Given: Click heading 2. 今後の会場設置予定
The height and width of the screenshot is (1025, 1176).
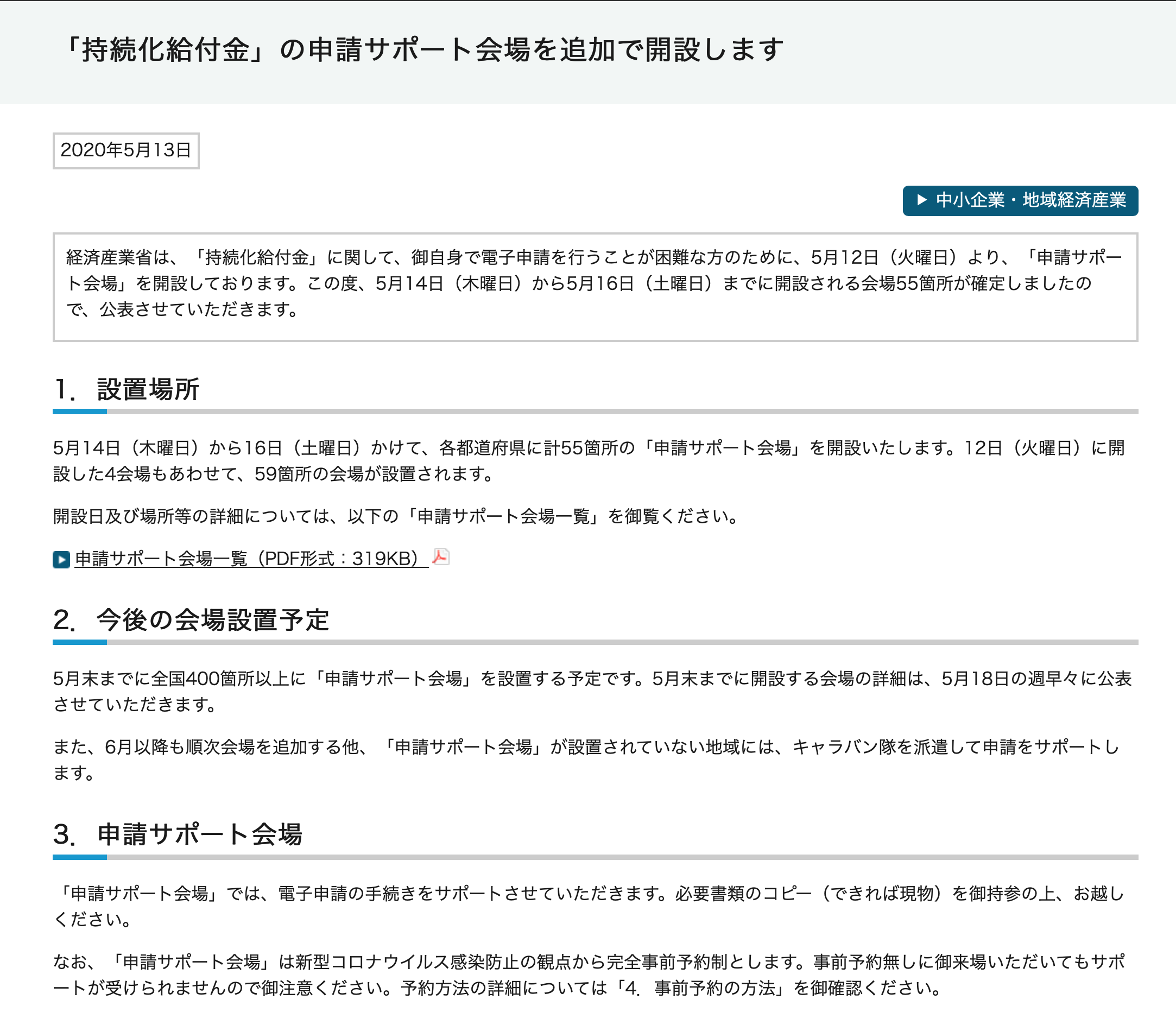Looking at the screenshot, I should pos(191,620).
